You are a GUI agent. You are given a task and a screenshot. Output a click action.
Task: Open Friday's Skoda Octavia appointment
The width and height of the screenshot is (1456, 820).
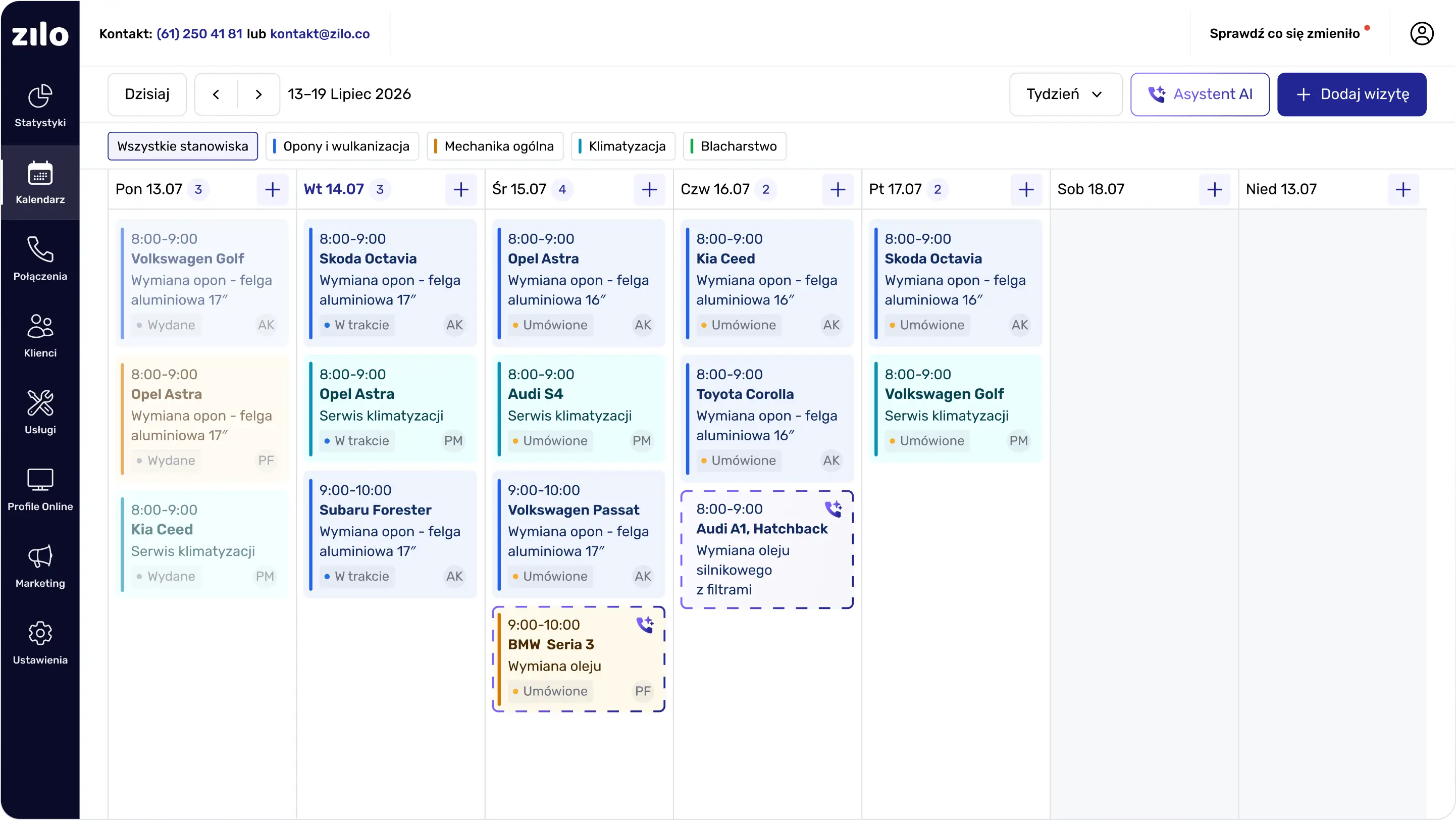click(955, 283)
